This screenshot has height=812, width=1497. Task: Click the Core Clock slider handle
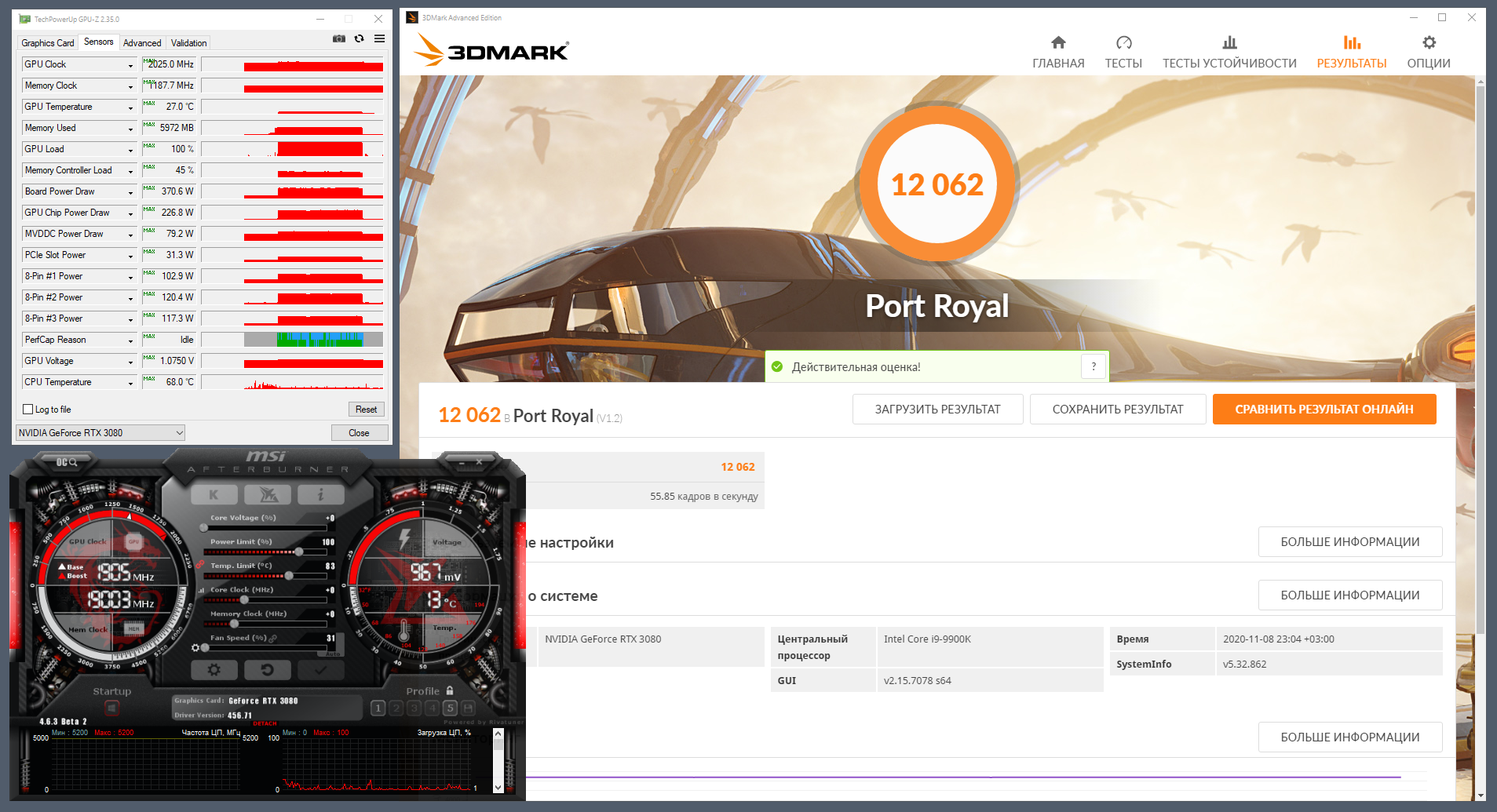(244, 599)
